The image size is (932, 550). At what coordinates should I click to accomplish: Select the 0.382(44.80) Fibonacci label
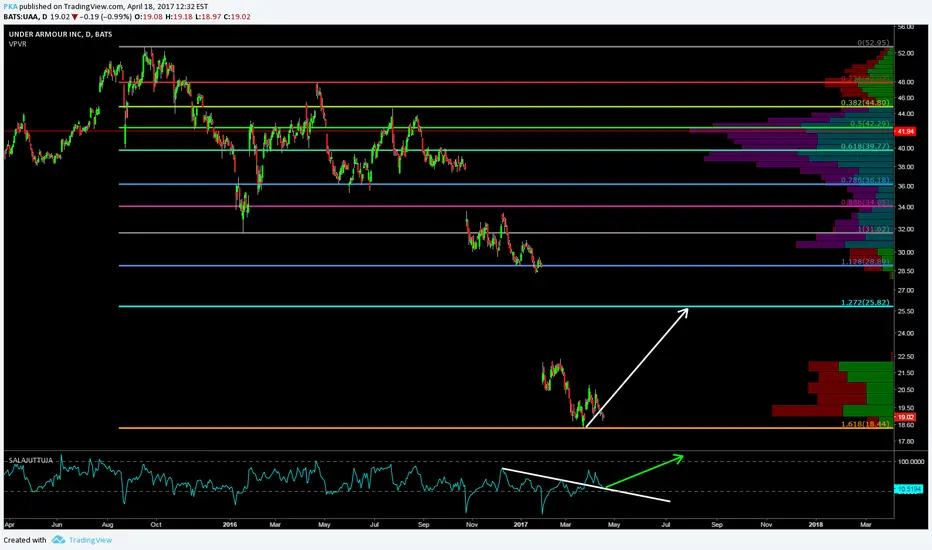coord(865,103)
